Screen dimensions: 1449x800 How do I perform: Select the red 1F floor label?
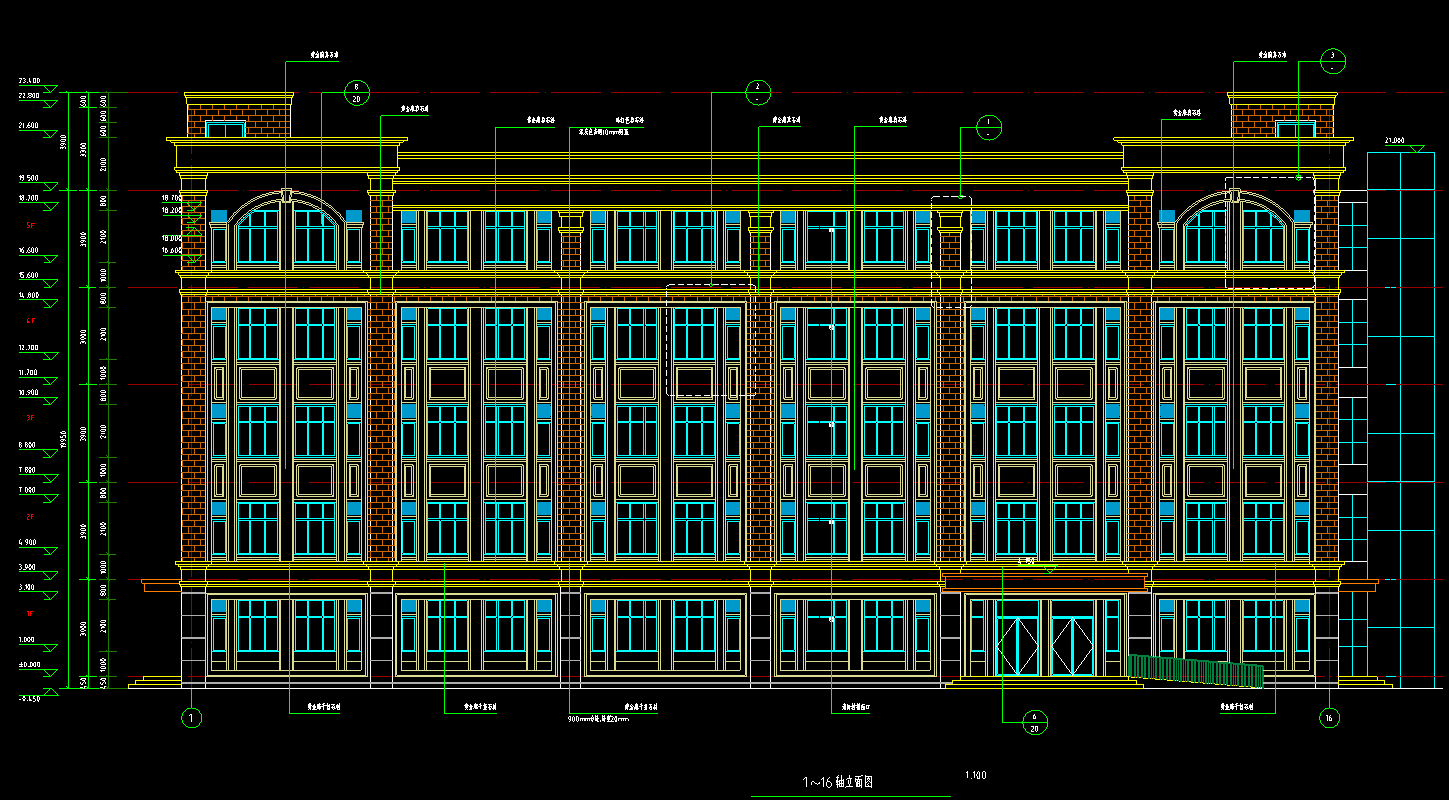(x=30, y=613)
